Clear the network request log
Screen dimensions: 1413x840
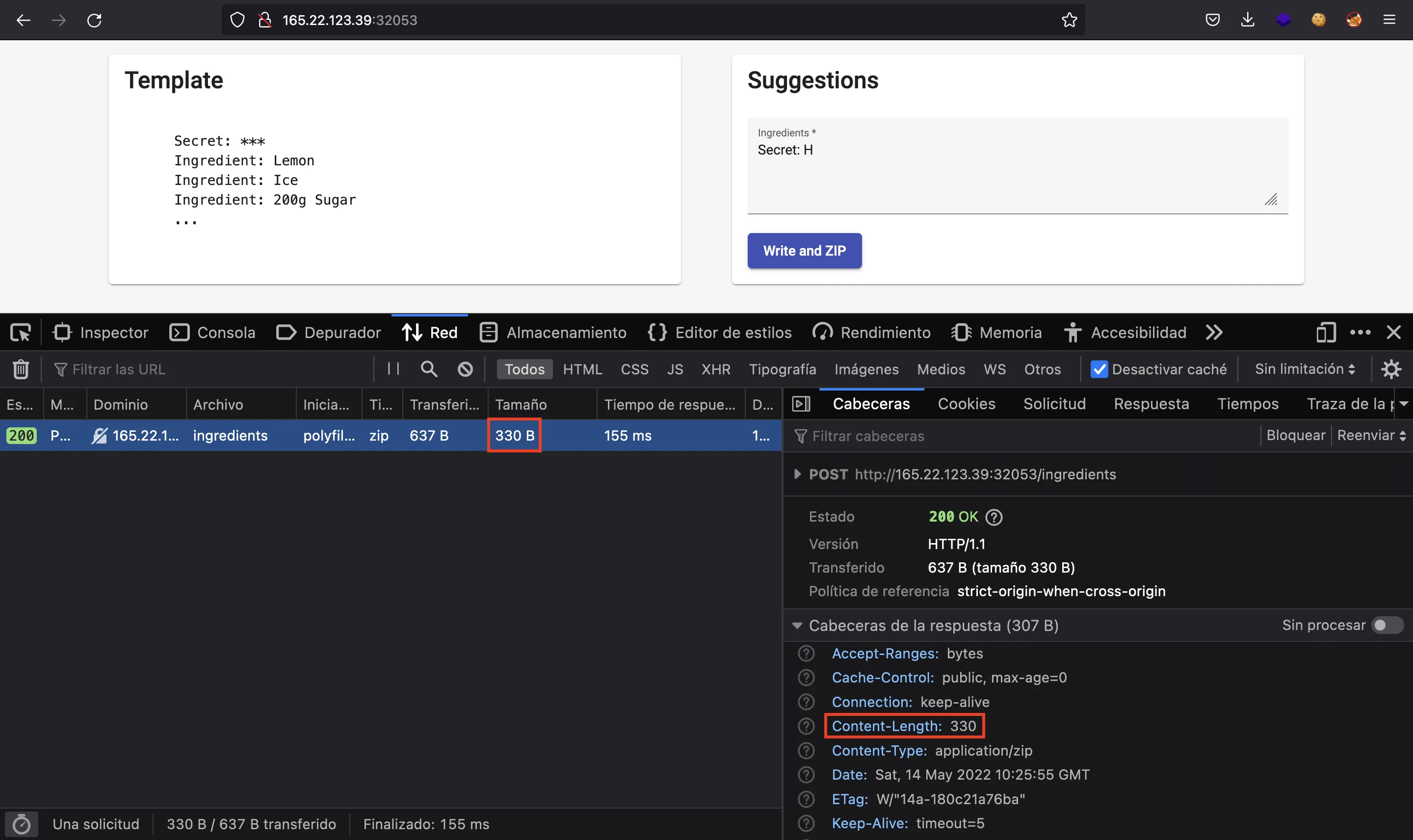(x=21, y=369)
